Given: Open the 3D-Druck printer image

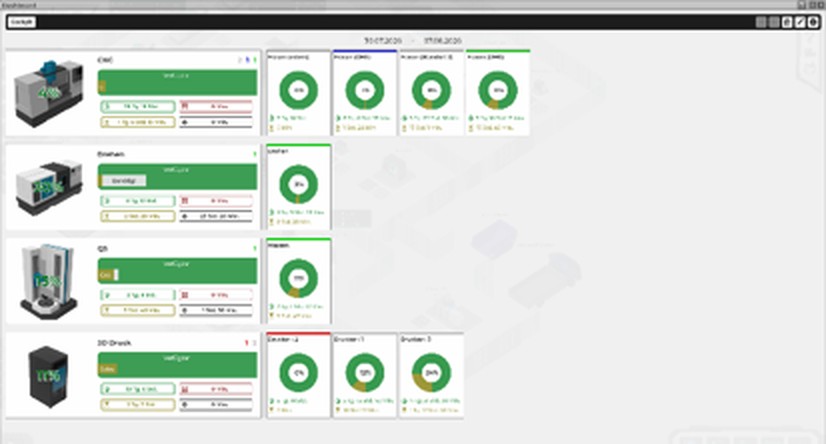Looking at the screenshot, I should tap(48, 376).
